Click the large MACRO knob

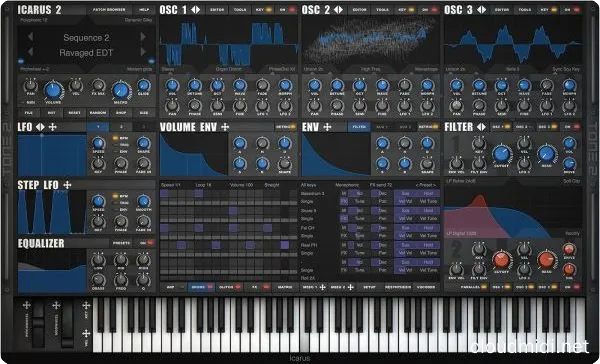pyautogui.click(x=121, y=91)
